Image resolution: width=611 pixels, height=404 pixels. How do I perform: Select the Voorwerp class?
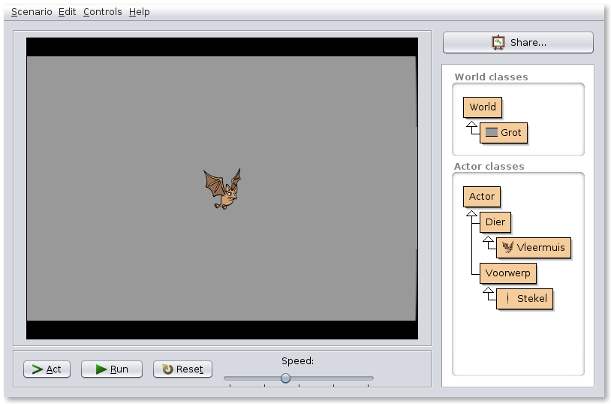(508, 273)
